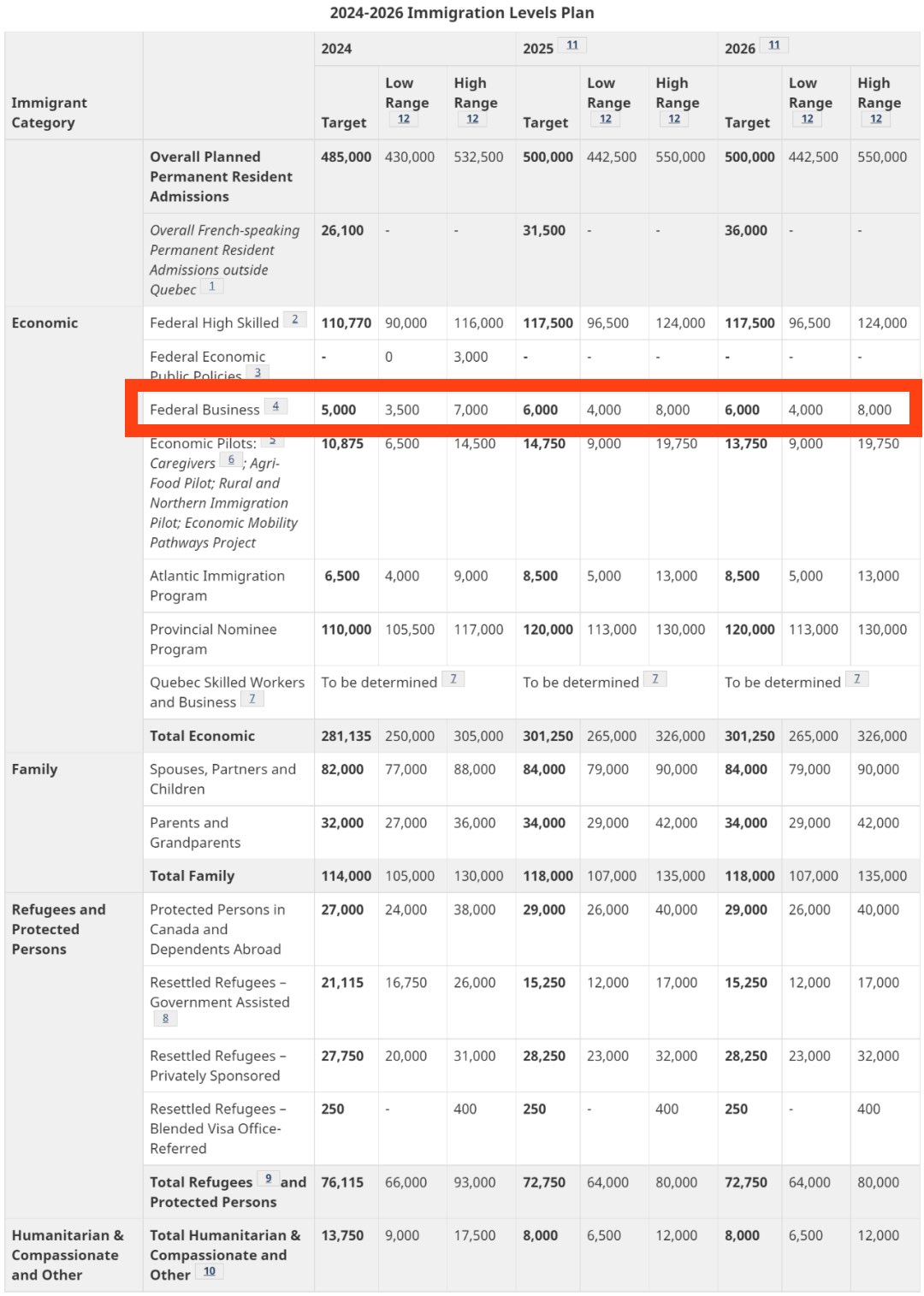Open footnote 11 beside 2026 heading

pos(773,45)
